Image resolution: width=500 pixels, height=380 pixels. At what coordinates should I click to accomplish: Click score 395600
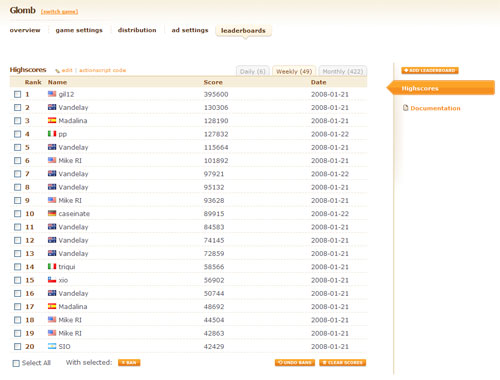point(216,94)
